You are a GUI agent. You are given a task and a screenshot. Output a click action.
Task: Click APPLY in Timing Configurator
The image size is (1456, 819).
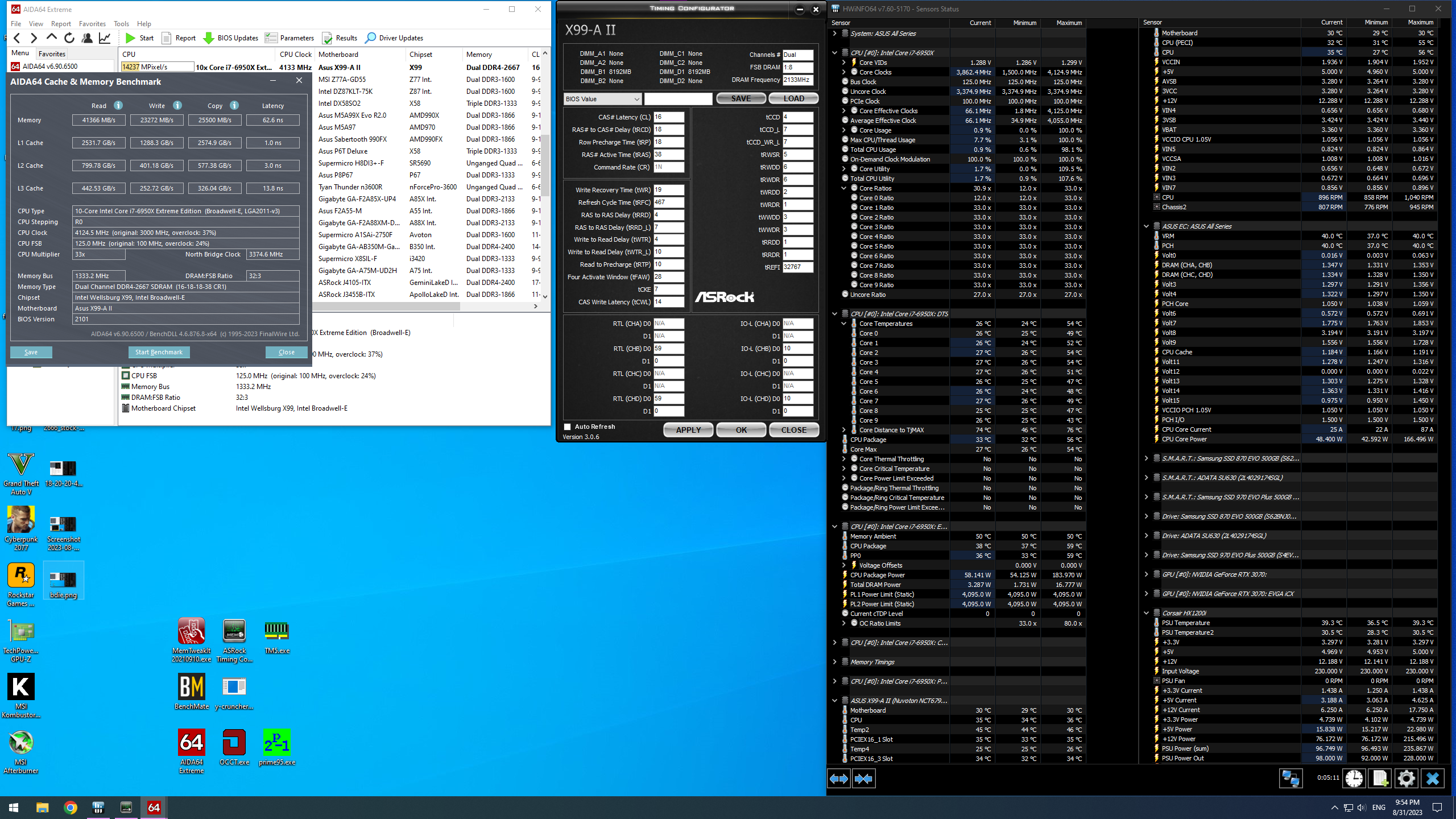[688, 430]
